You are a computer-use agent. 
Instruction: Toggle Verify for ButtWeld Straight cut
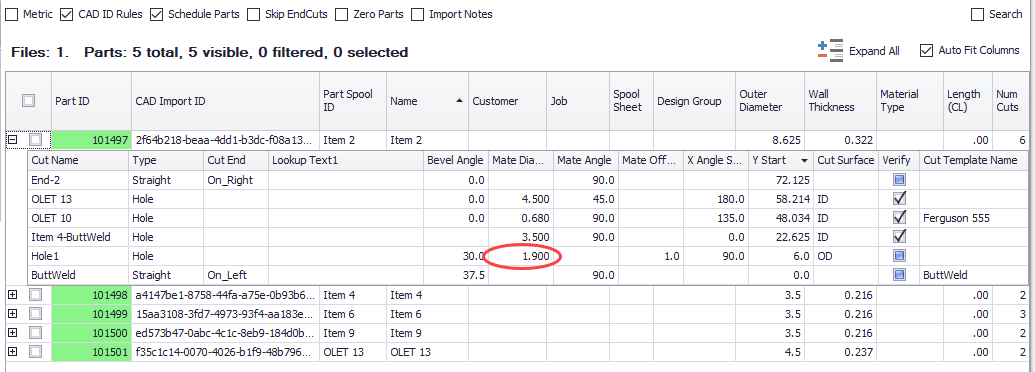click(x=899, y=275)
